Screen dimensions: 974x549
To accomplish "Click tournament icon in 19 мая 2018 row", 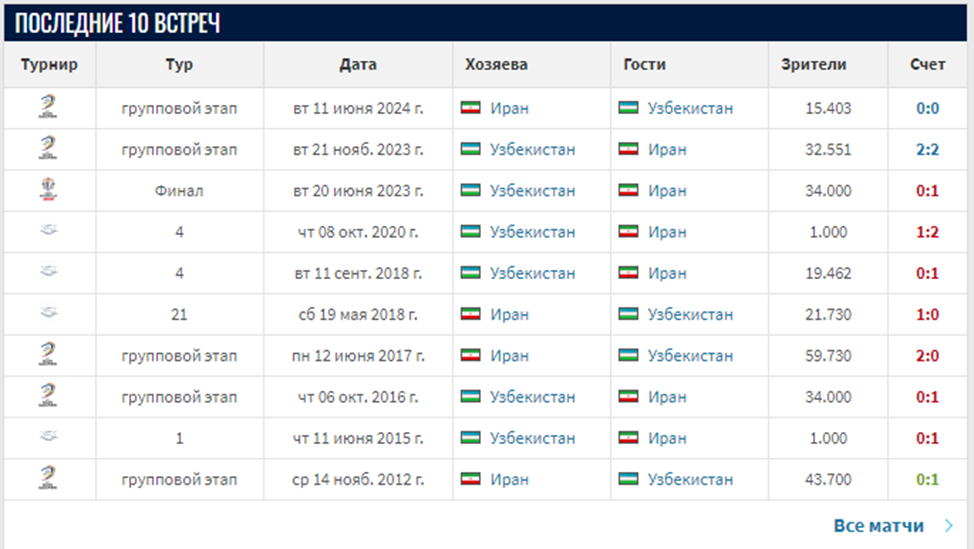I will (x=47, y=314).
